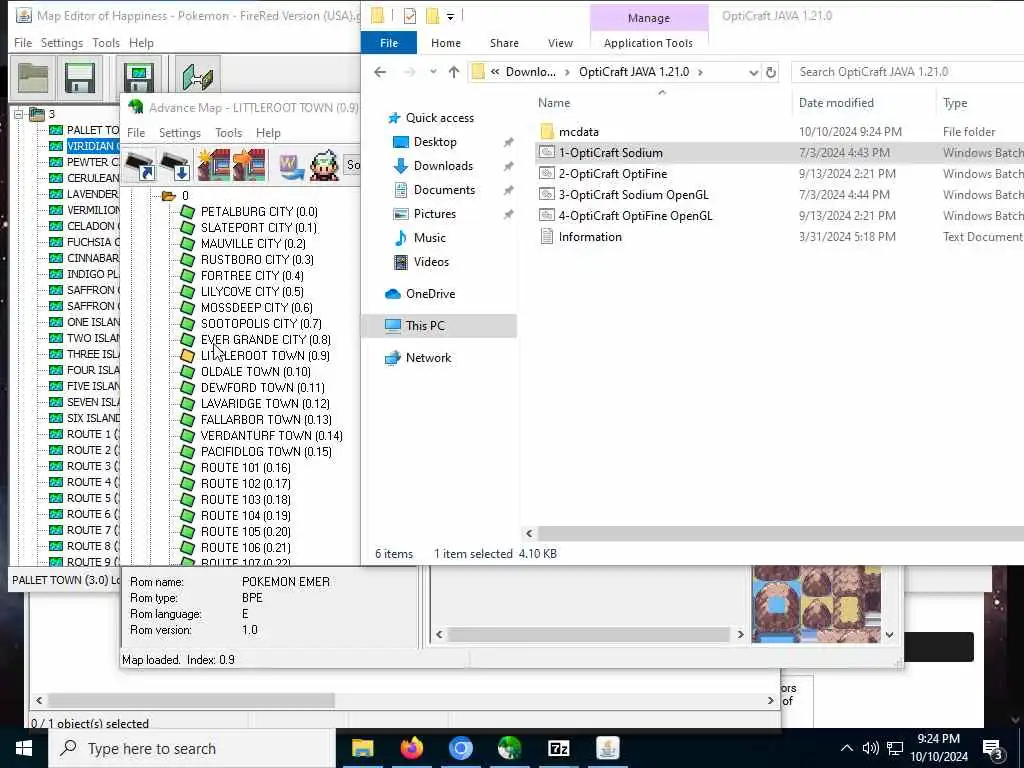Viewport: 1024px width, 768px height.
Task: Open address bar history dropdown
Action: 754,72
